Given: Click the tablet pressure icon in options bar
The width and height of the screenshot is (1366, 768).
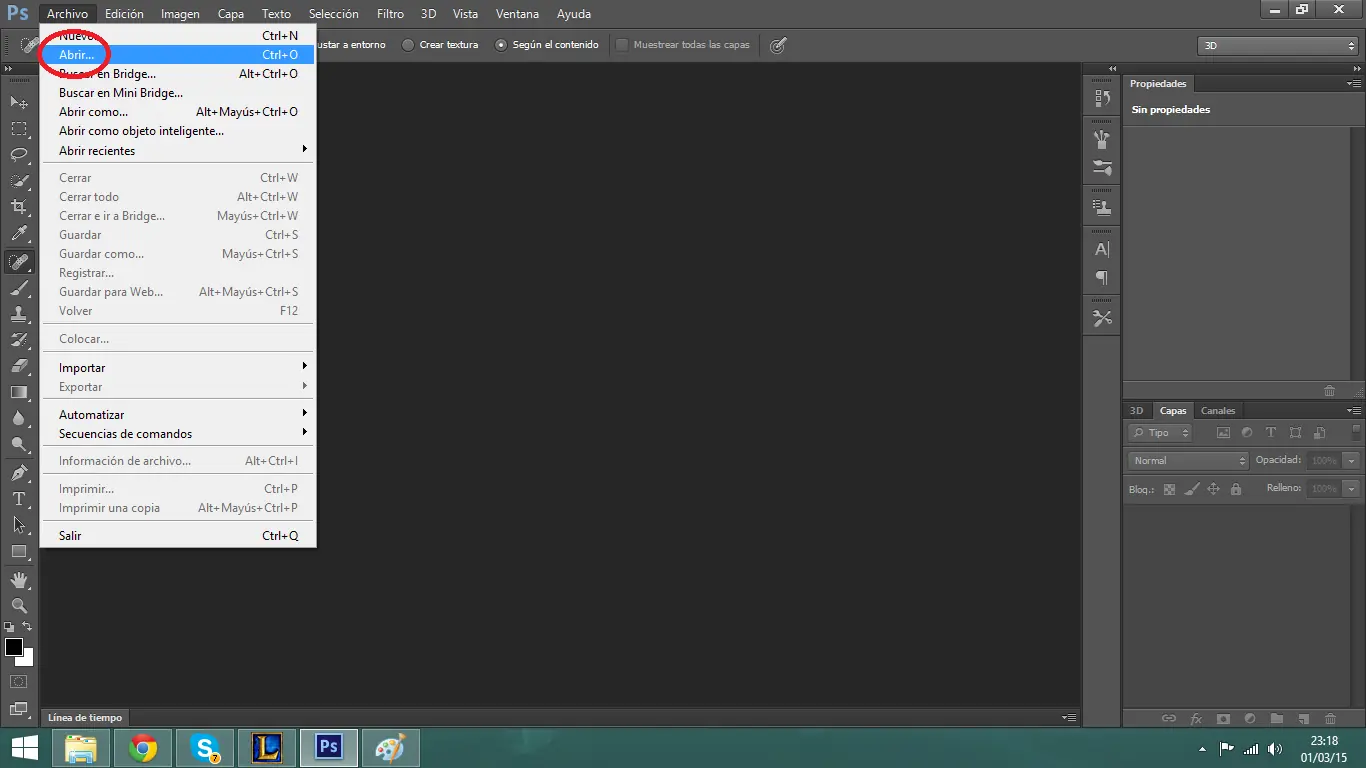Looking at the screenshot, I should (x=778, y=45).
